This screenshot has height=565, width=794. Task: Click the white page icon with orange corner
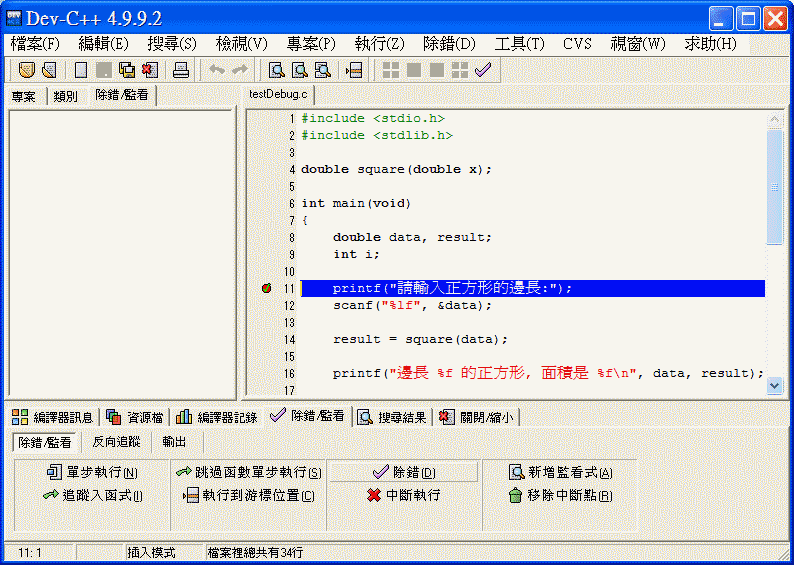click(x=49, y=70)
